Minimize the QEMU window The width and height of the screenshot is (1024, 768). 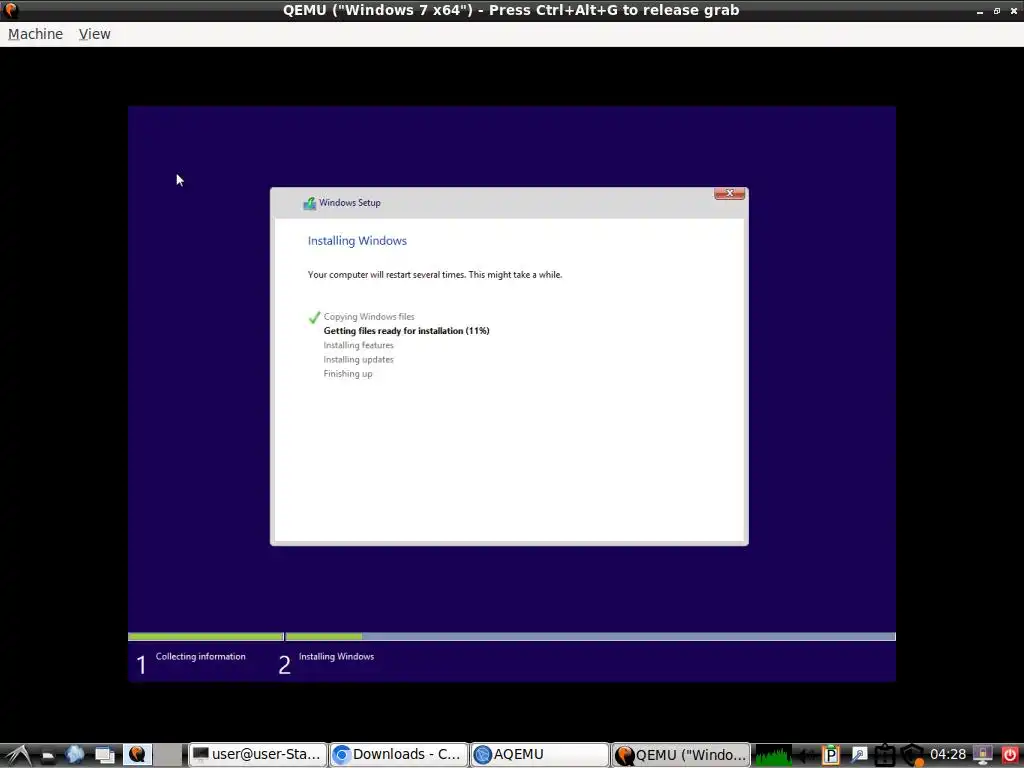[x=980, y=11]
